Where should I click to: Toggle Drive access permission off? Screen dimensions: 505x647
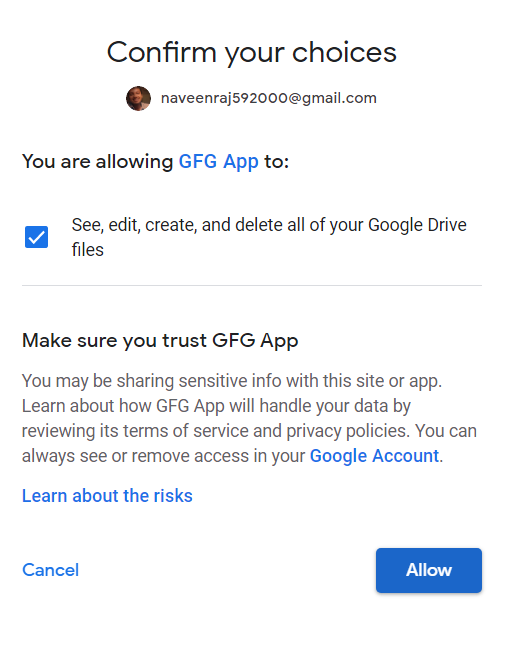(36, 237)
